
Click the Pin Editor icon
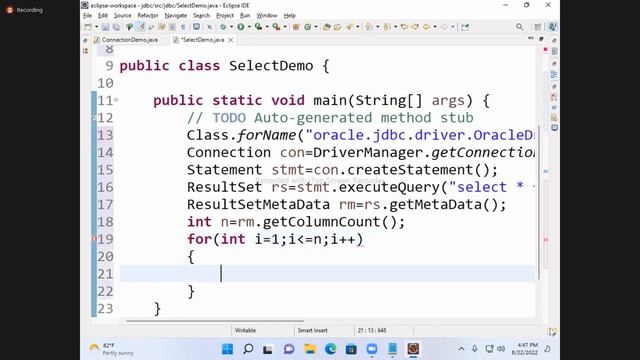465,27
